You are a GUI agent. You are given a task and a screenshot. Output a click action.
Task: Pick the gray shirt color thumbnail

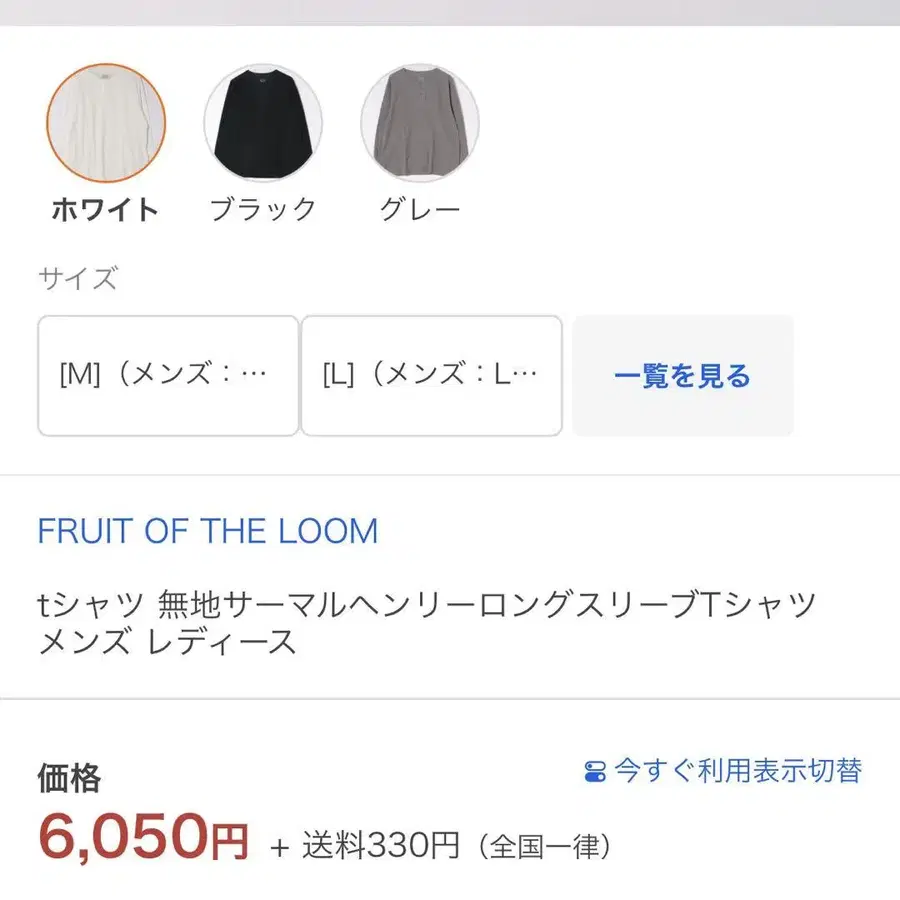coord(420,123)
